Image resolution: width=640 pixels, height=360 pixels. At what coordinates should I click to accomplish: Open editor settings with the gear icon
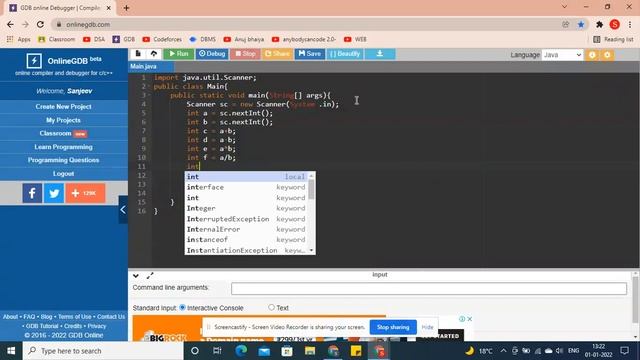coord(607,55)
